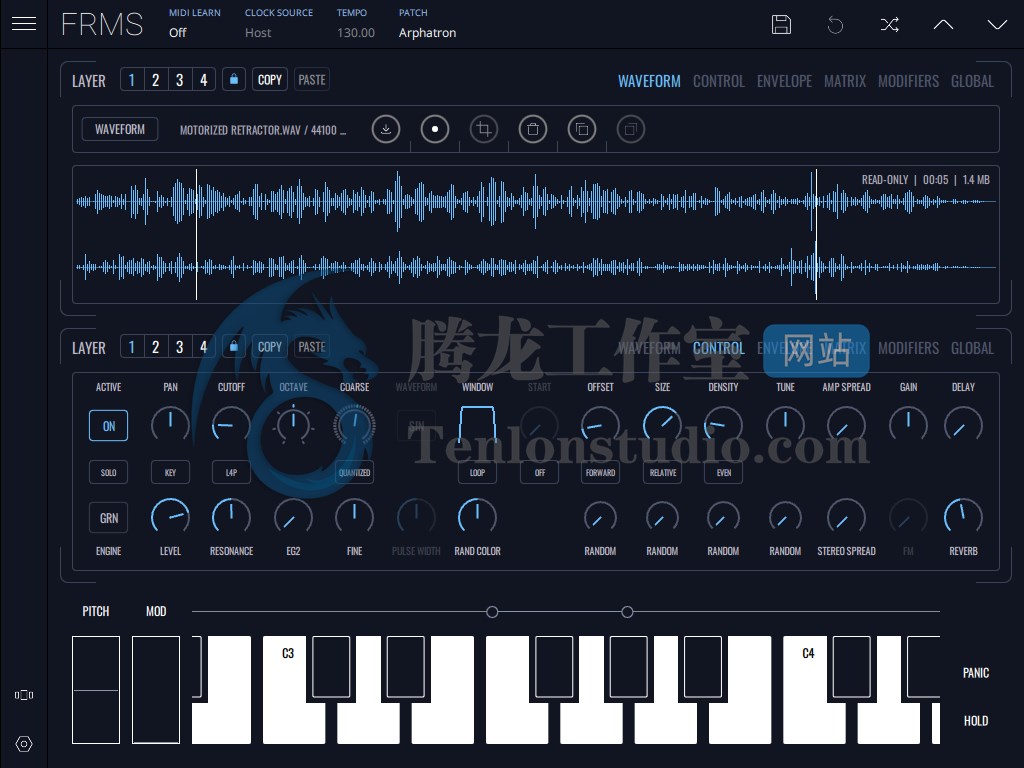Viewport: 1024px width, 768px height.
Task: Randomize patch with shuffle icon
Action: [x=889, y=25]
